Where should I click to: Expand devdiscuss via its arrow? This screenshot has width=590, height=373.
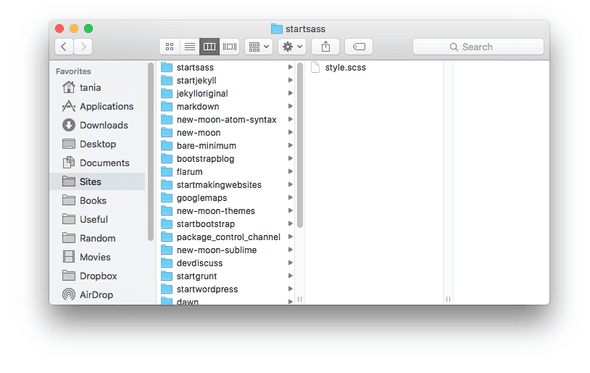290,263
